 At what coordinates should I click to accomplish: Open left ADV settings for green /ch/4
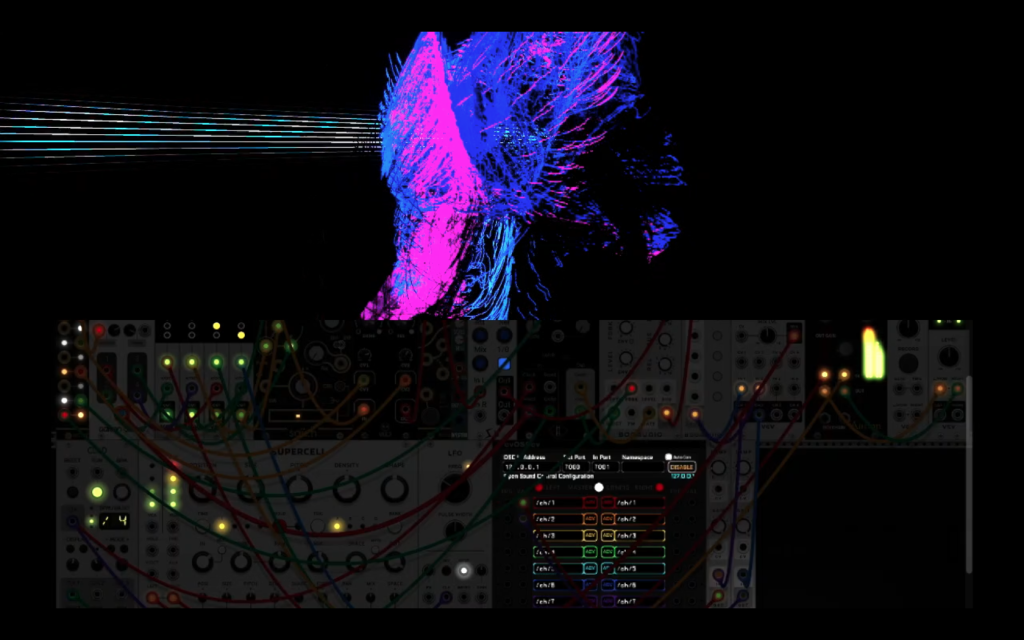pos(590,552)
